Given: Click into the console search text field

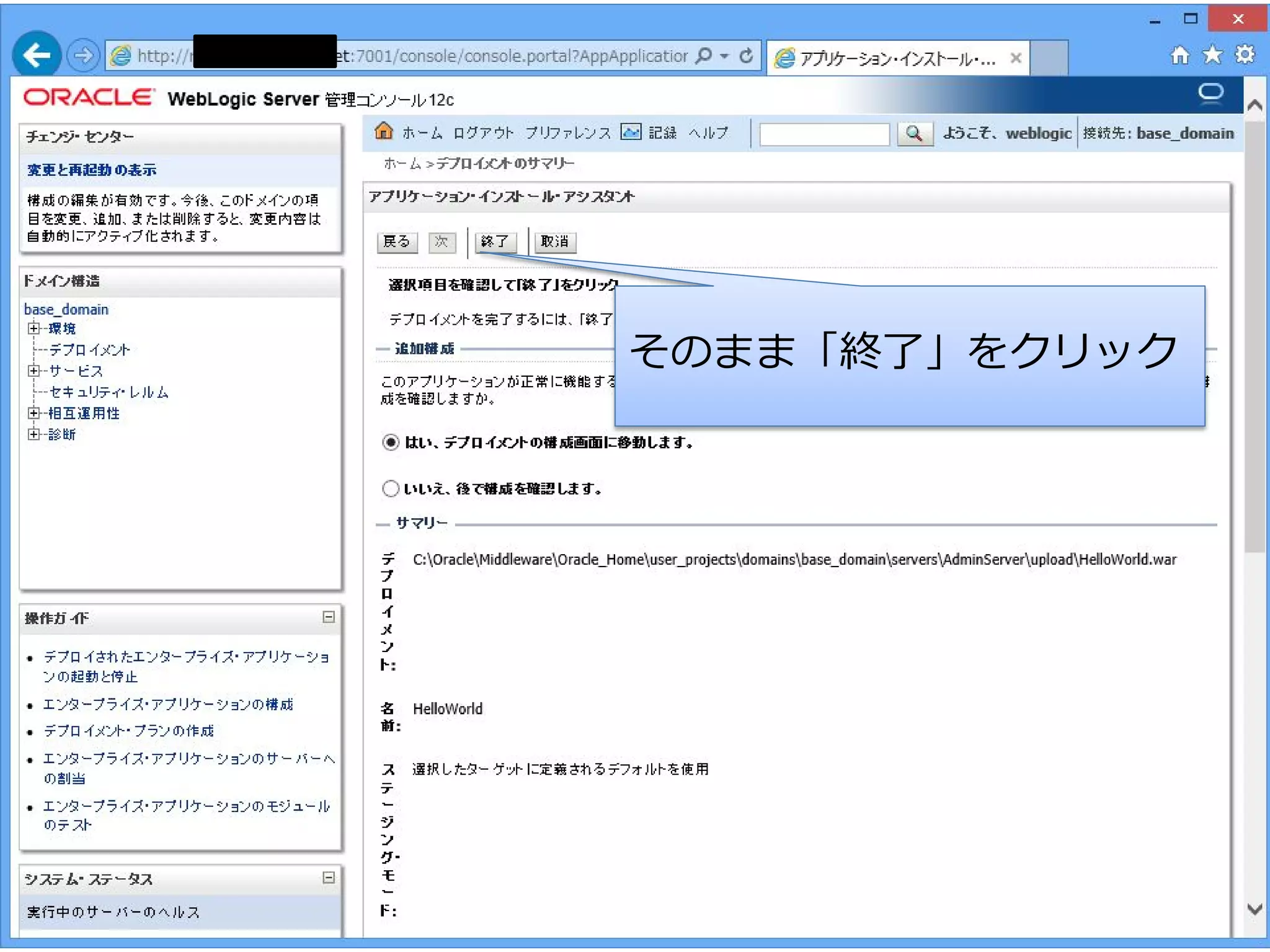Looking at the screenshot, I should click(x=824, y=134).
